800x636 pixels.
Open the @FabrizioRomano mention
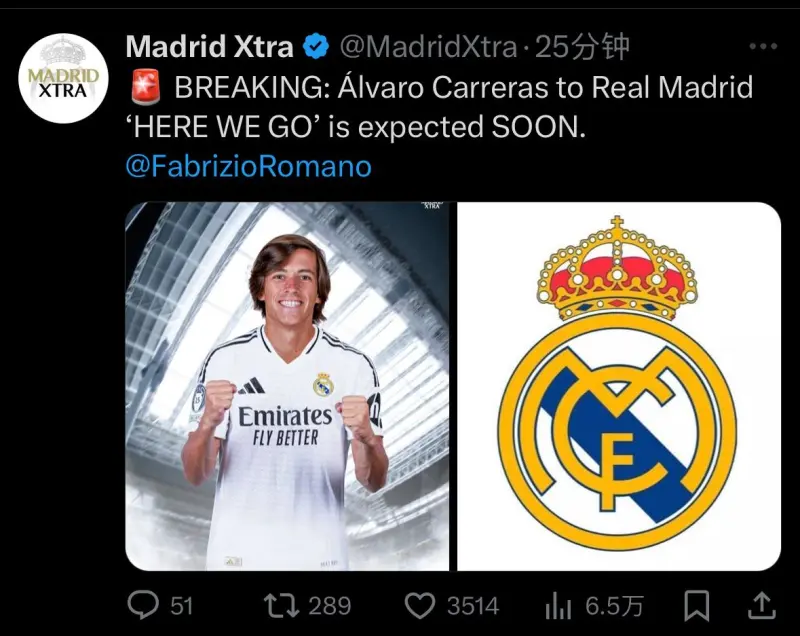point(249,167)
